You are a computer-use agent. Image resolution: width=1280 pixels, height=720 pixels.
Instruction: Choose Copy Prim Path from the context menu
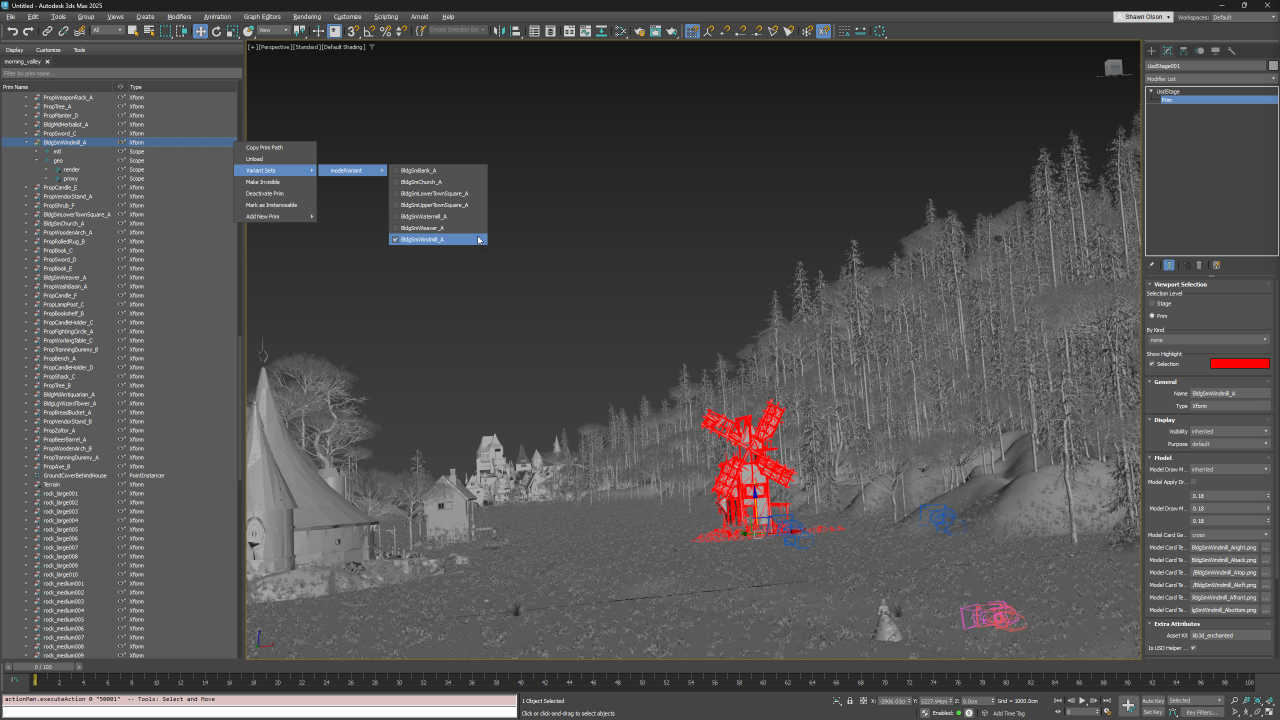pos(264,147)
